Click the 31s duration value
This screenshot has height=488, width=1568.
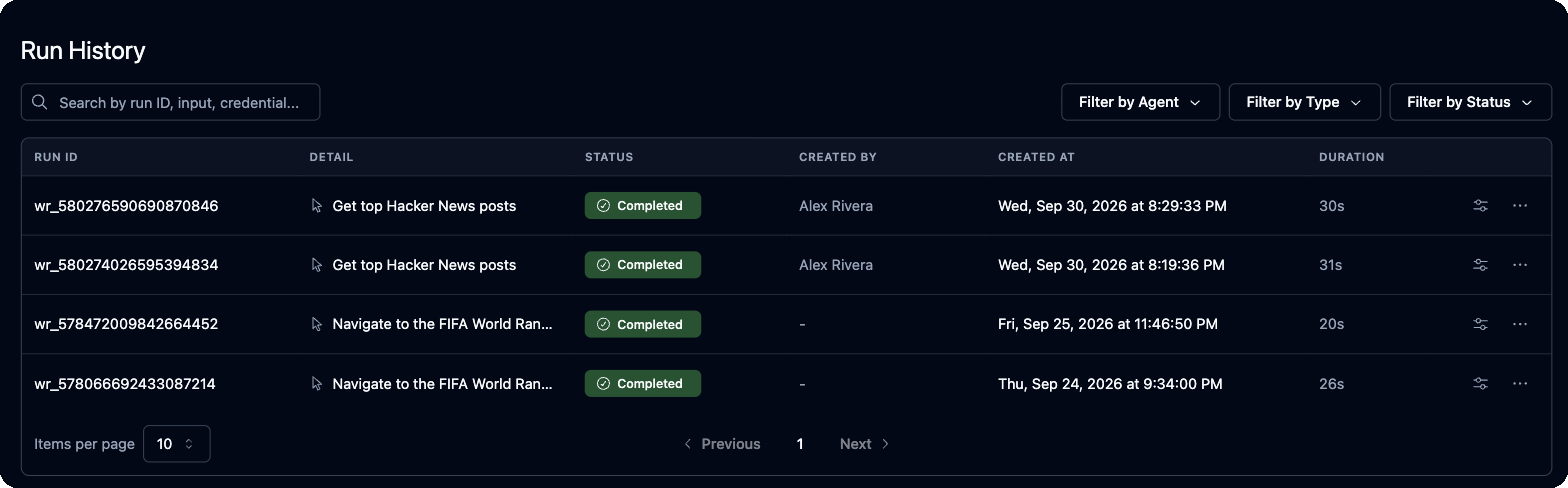(x=1331, y=265)
